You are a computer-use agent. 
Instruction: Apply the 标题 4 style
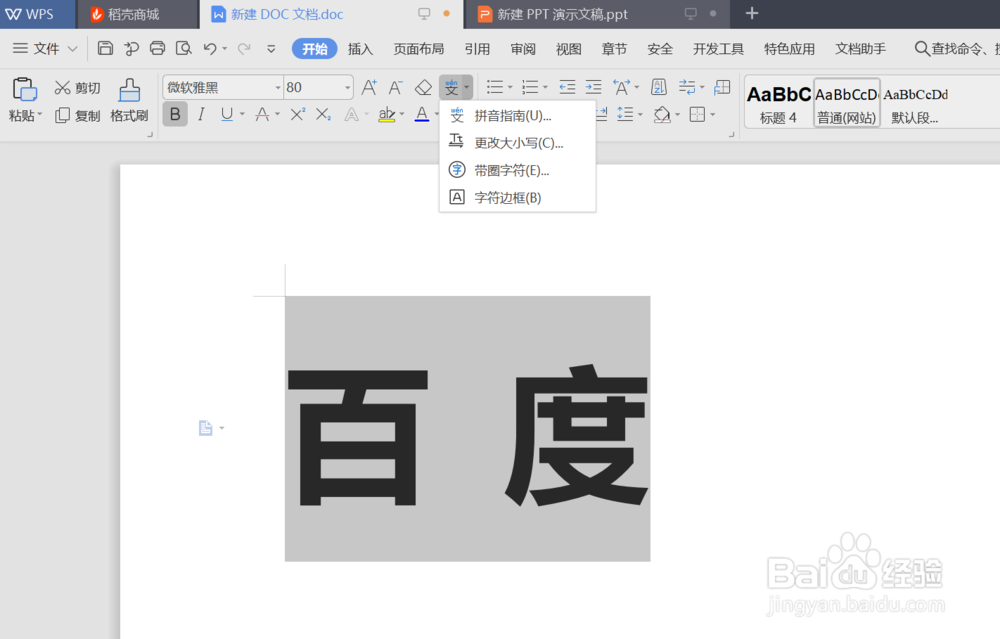click(779, 103)
